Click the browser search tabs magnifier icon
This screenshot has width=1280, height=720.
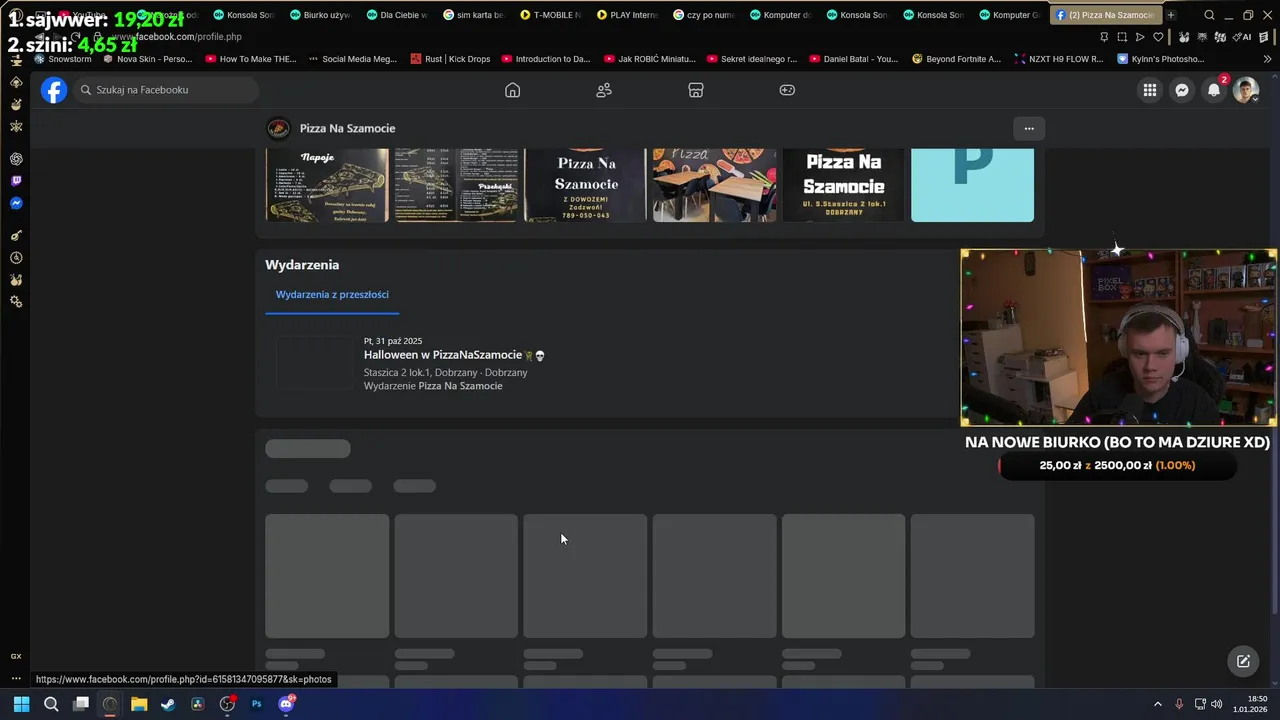1209,15
